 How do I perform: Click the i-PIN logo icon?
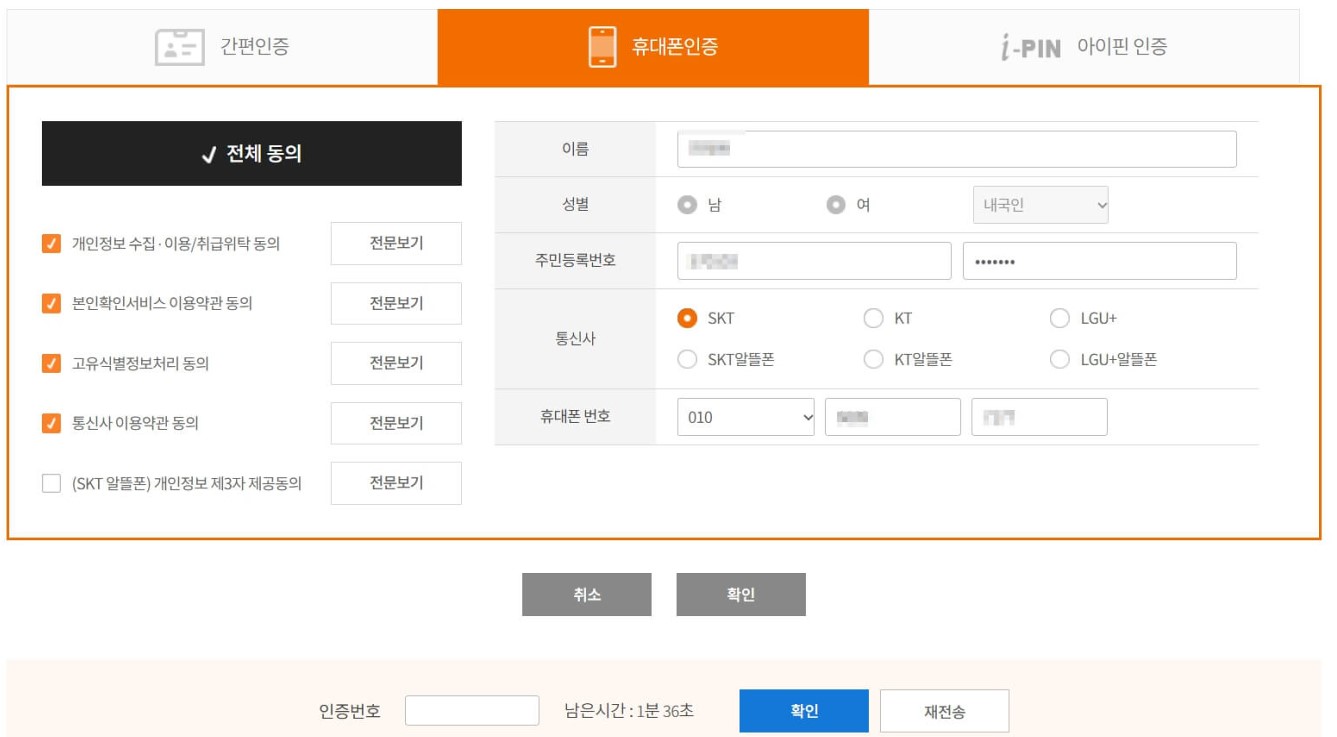(1031, 47)
